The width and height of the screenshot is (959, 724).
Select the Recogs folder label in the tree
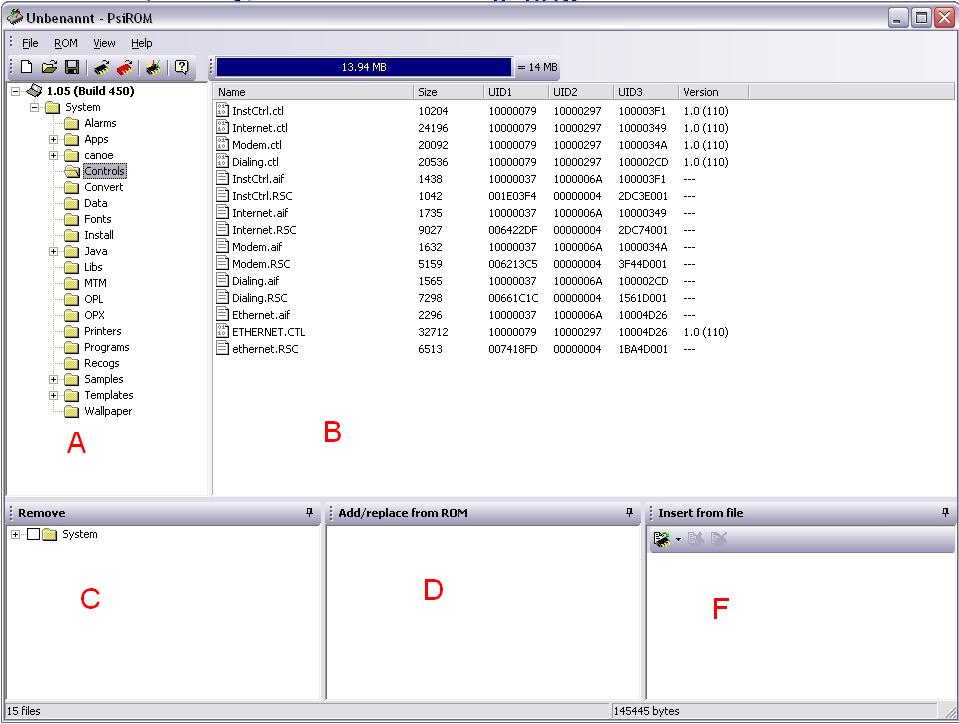(x=102, y=363)
